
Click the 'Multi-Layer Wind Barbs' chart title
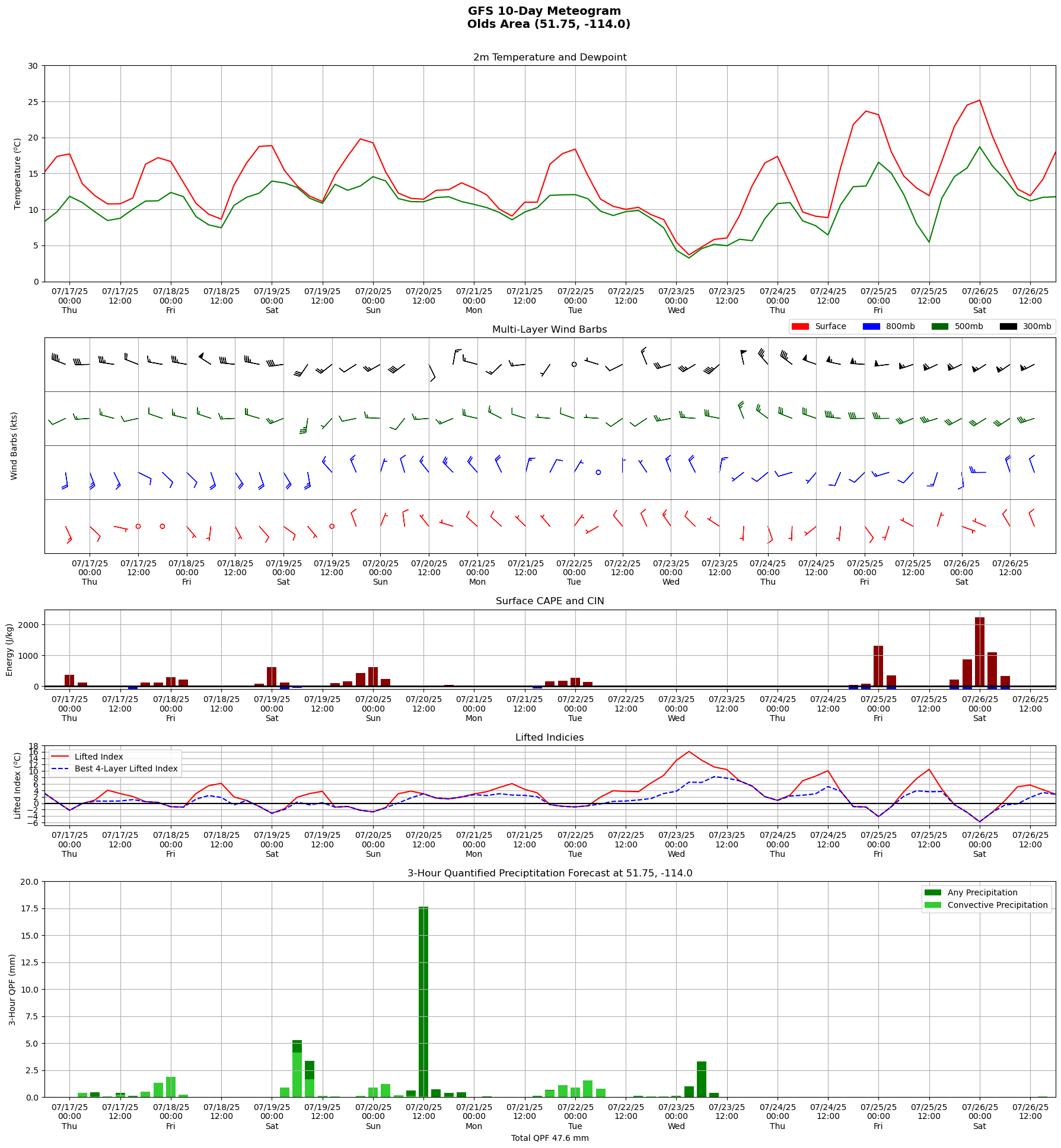click(x=550, y=330)
